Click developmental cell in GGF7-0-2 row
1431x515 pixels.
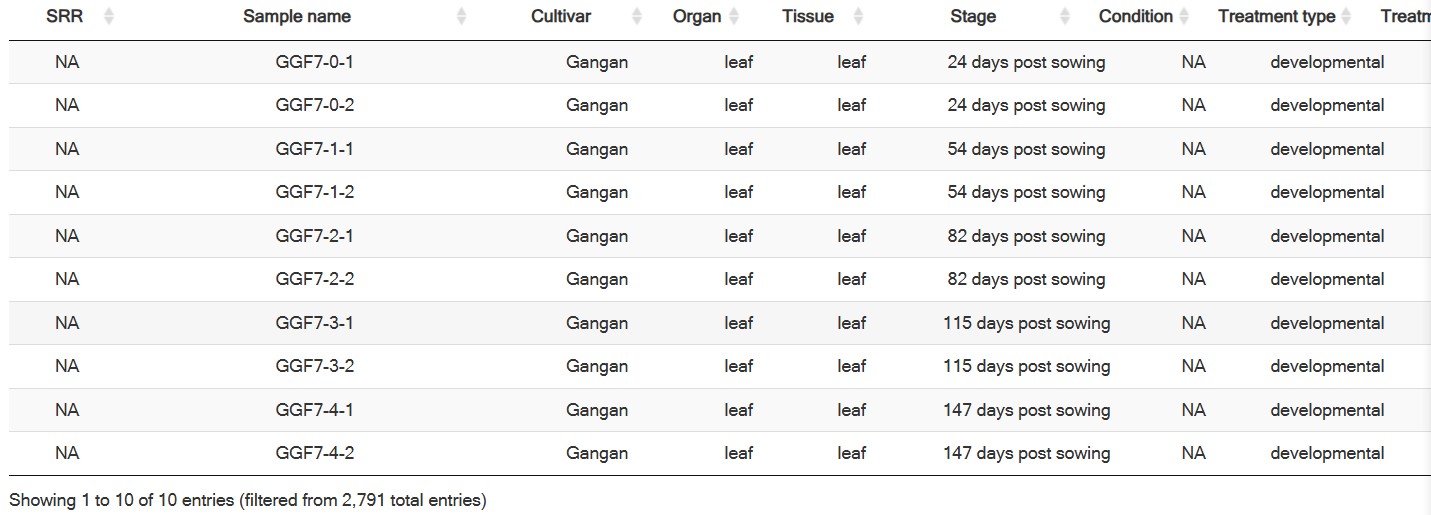point(1327,105)
